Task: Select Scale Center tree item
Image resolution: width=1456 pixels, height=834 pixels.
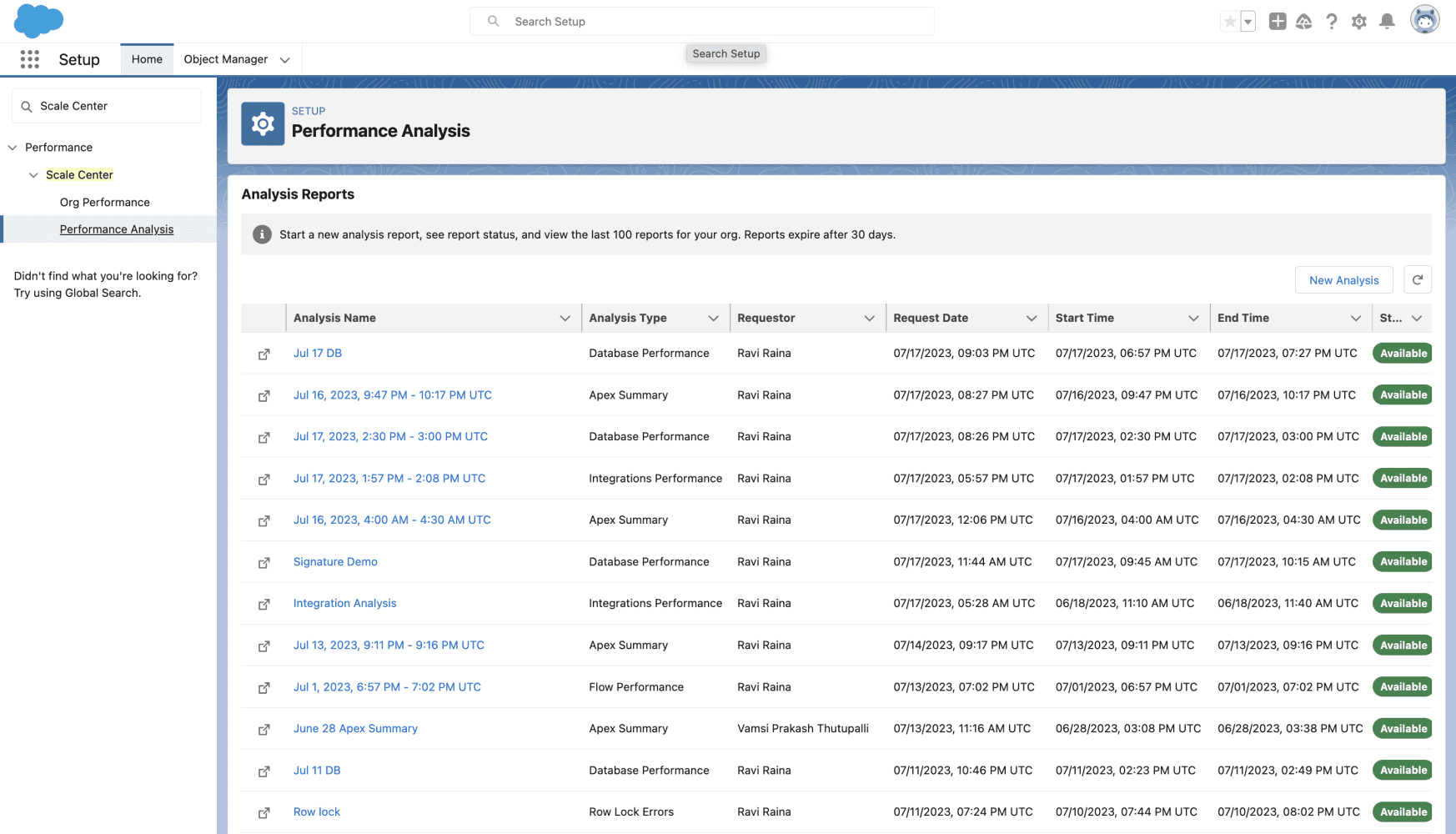Action: (79, 174)
